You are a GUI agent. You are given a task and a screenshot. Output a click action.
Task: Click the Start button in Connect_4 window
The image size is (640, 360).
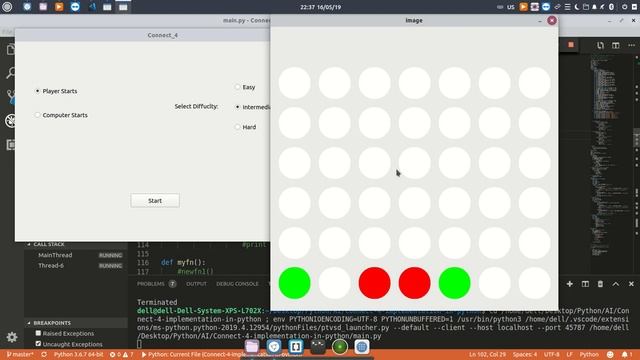click(155, 200)
